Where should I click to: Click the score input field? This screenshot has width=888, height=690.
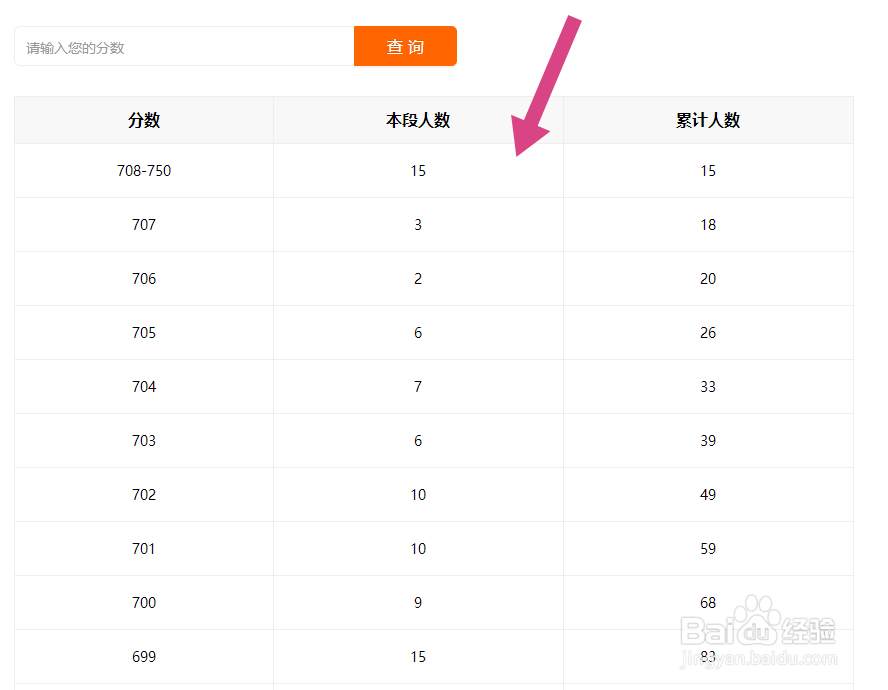185,47
